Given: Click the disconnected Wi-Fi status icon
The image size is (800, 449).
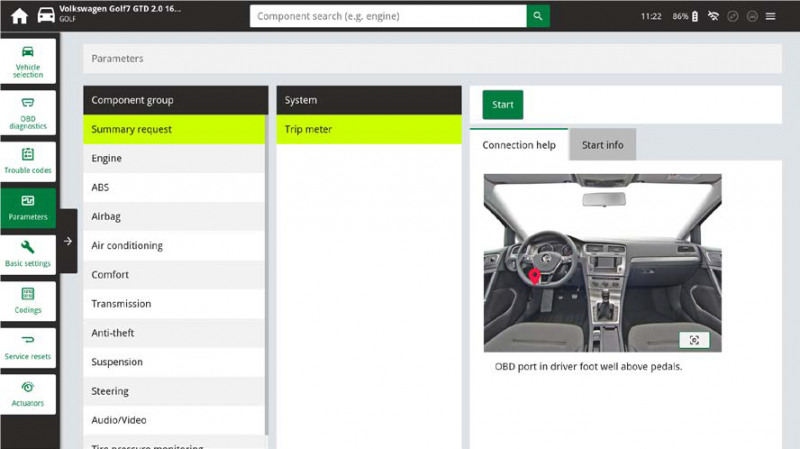Looking at the screenshot, I should coord(714,17).
